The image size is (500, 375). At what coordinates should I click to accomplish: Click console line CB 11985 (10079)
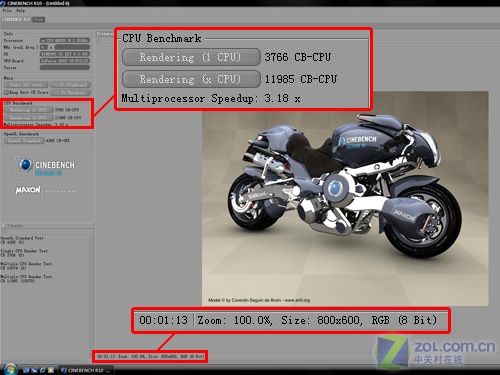18,281
